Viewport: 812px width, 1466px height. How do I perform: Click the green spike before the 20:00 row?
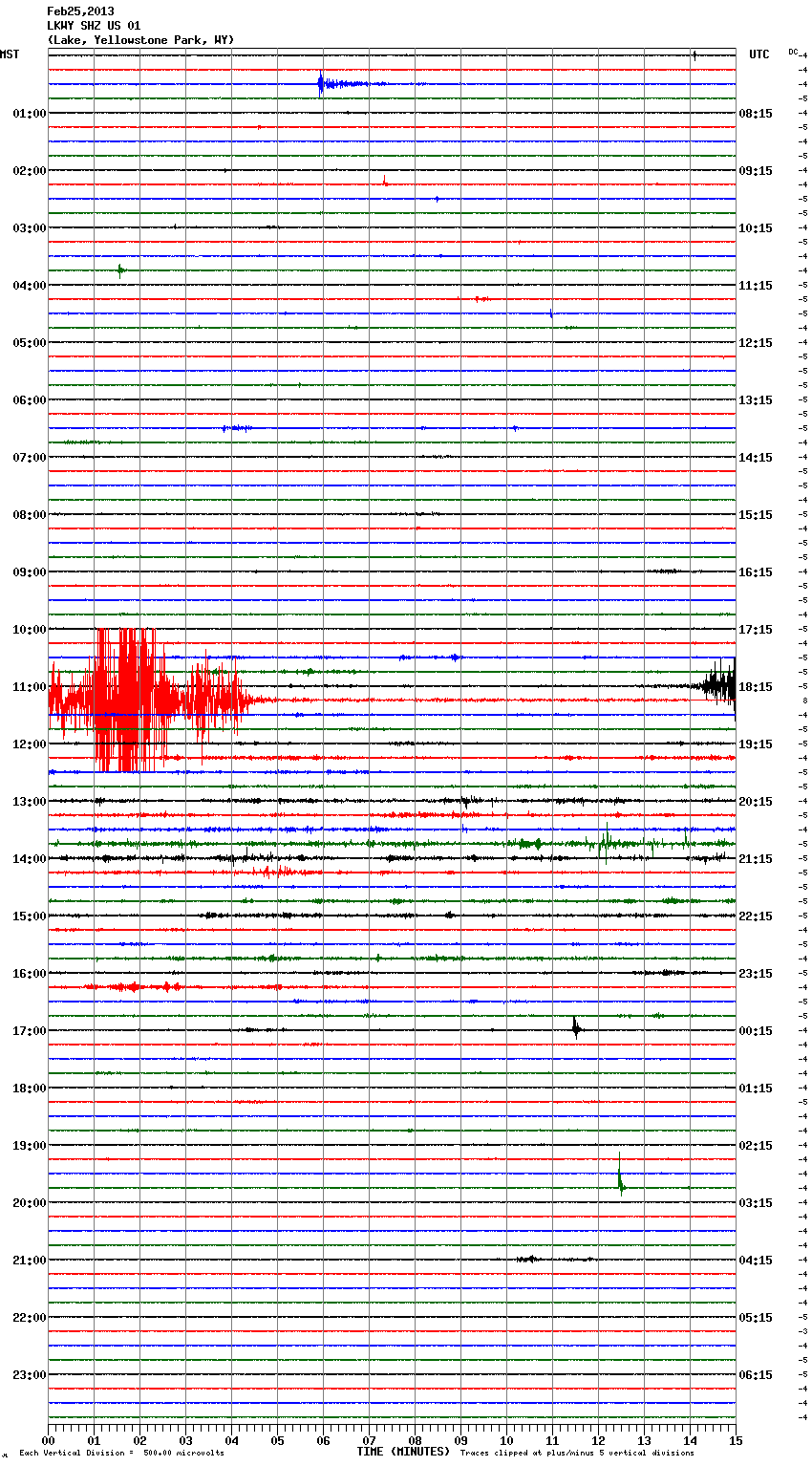tap(620, 1176)
